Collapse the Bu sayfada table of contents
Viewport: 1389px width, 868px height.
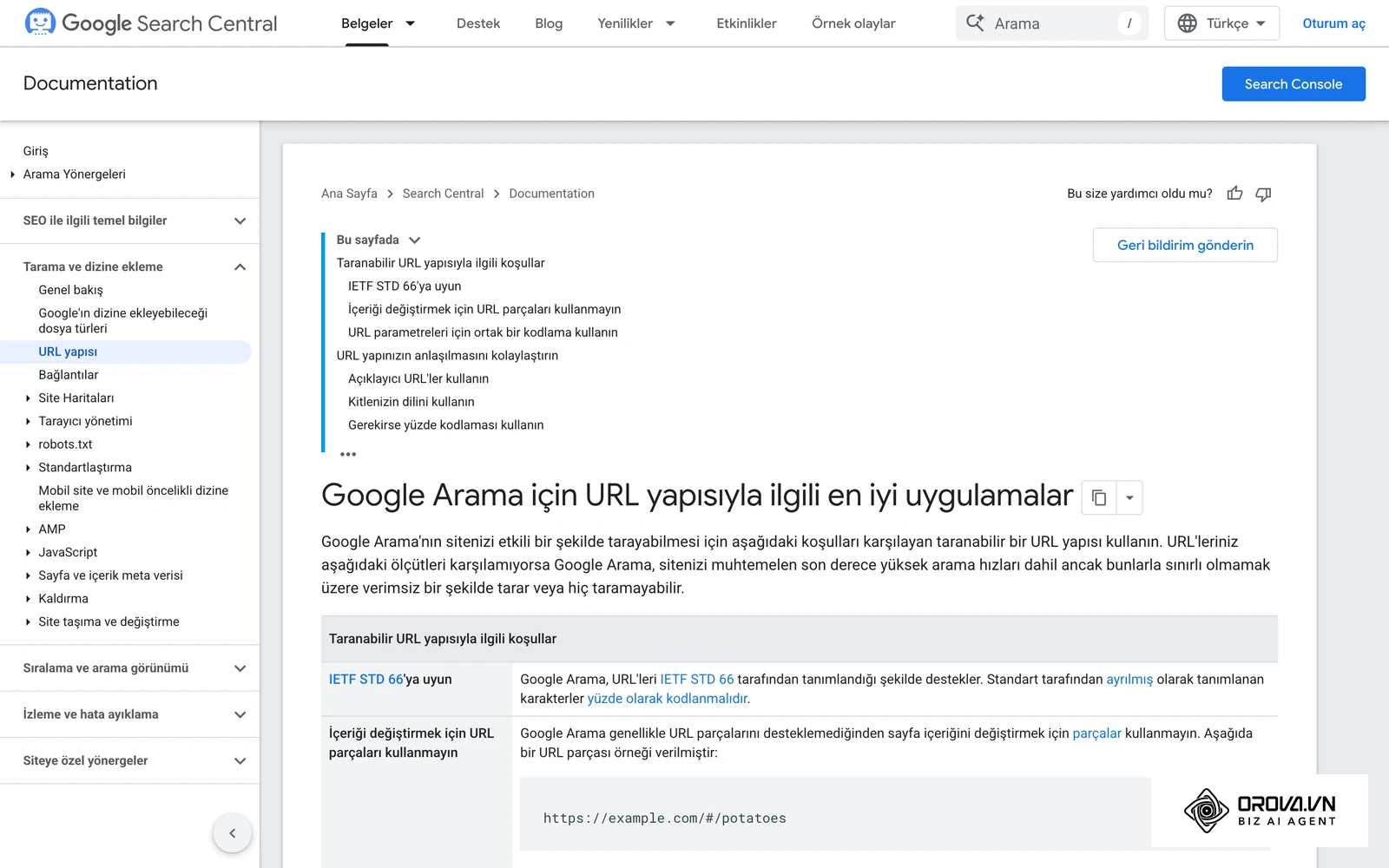pyautogui.click(x=414, y=240)
